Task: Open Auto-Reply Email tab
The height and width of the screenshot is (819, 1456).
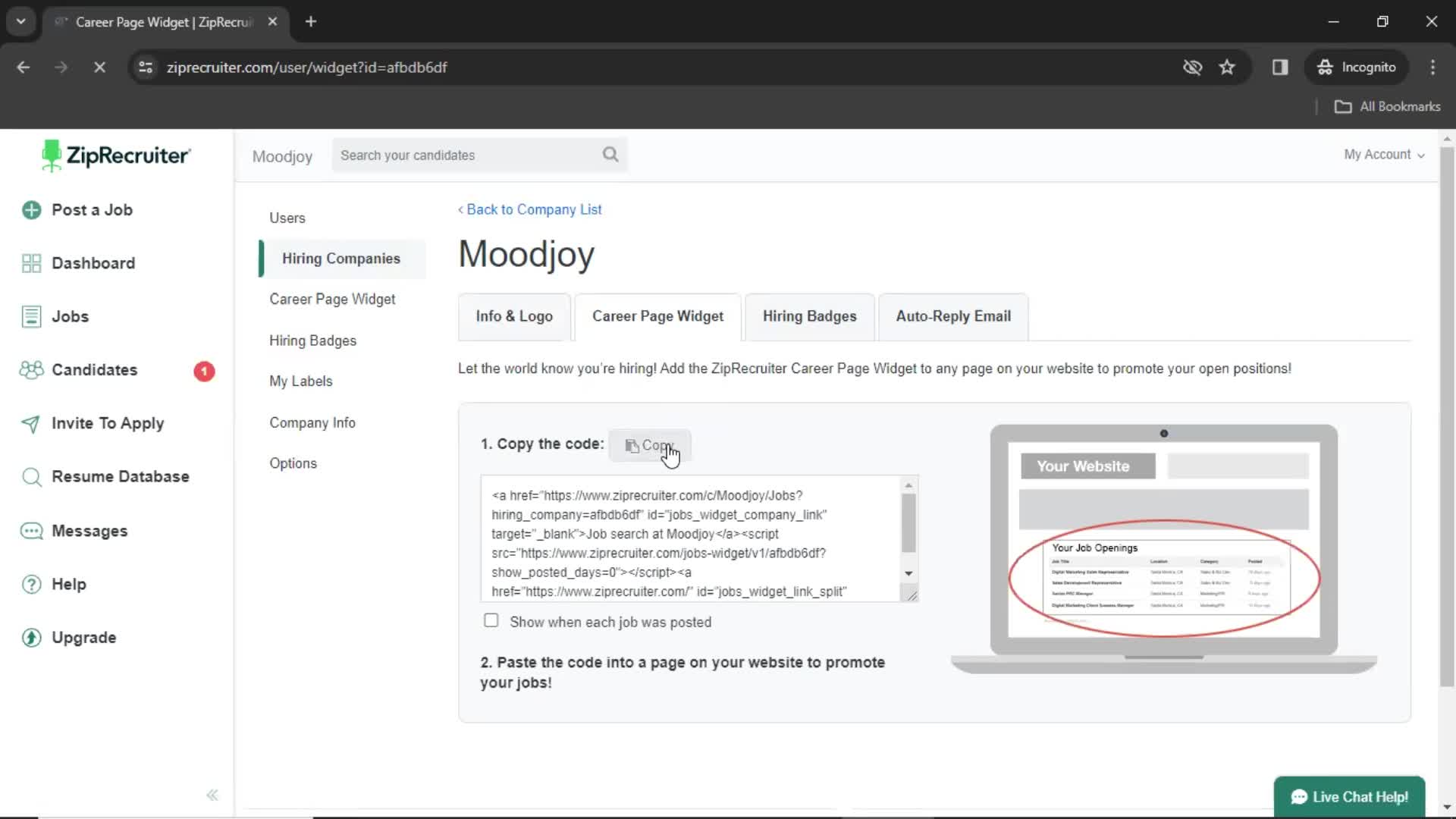Action: tap(953, 316)
